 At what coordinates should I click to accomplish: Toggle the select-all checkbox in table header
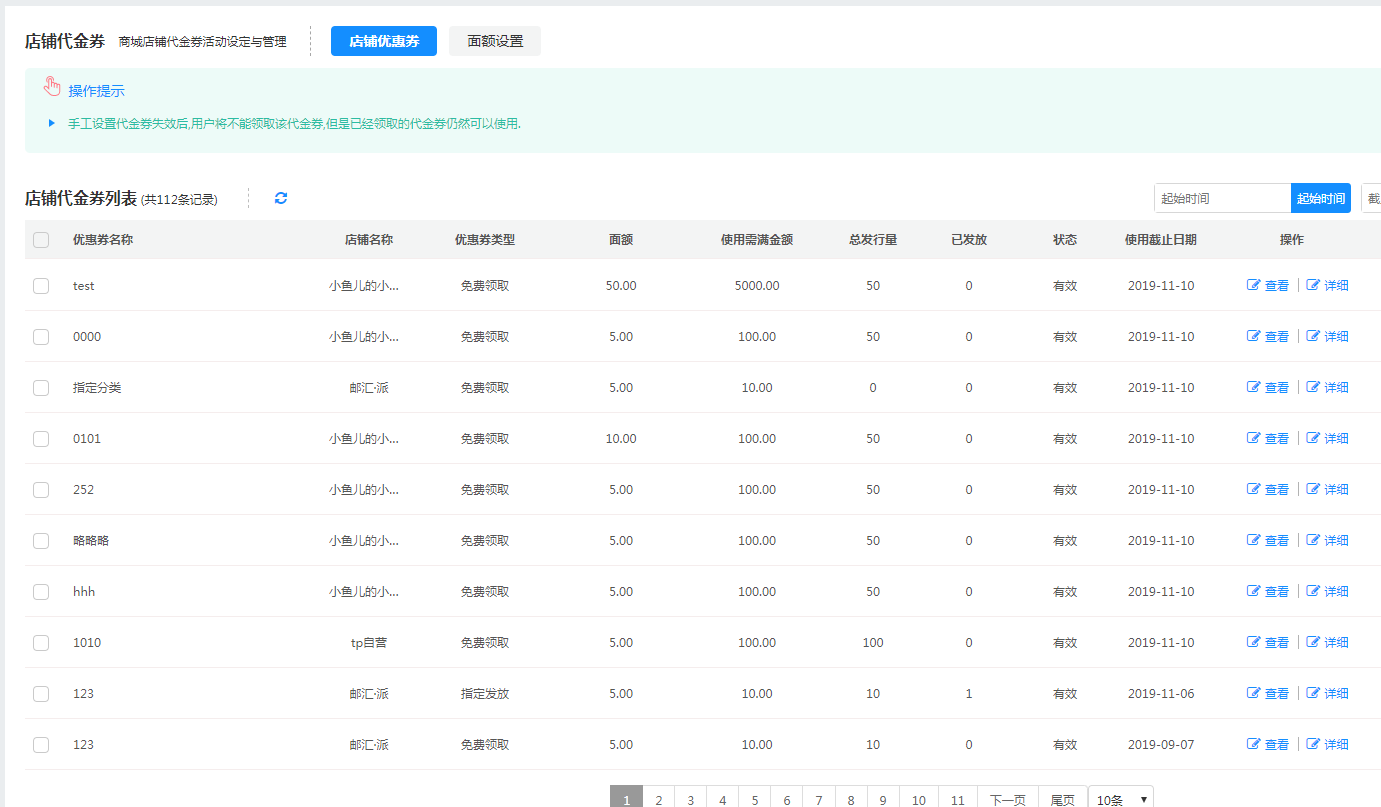point(41,240)
